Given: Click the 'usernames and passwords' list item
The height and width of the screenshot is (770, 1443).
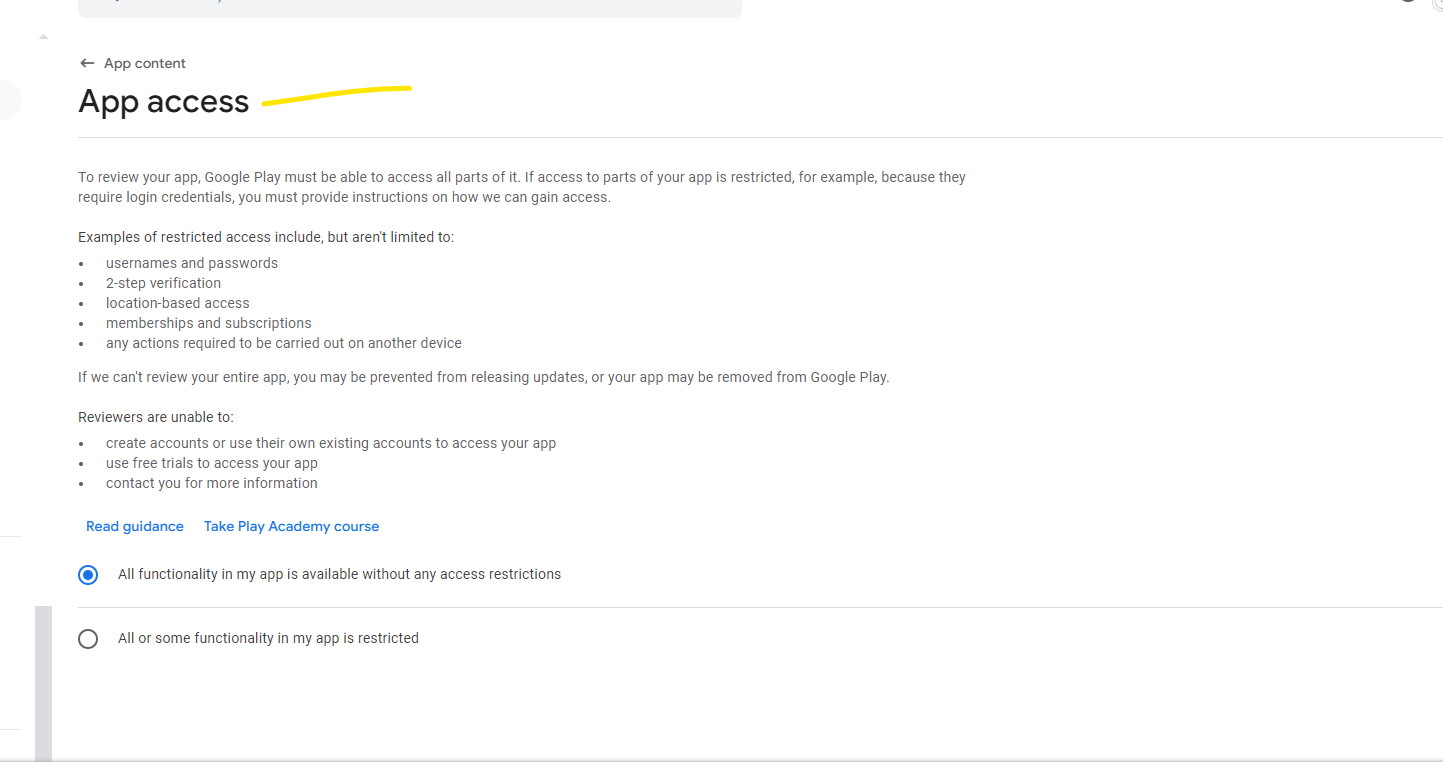Looking at the screenshot, I should 192,263.
